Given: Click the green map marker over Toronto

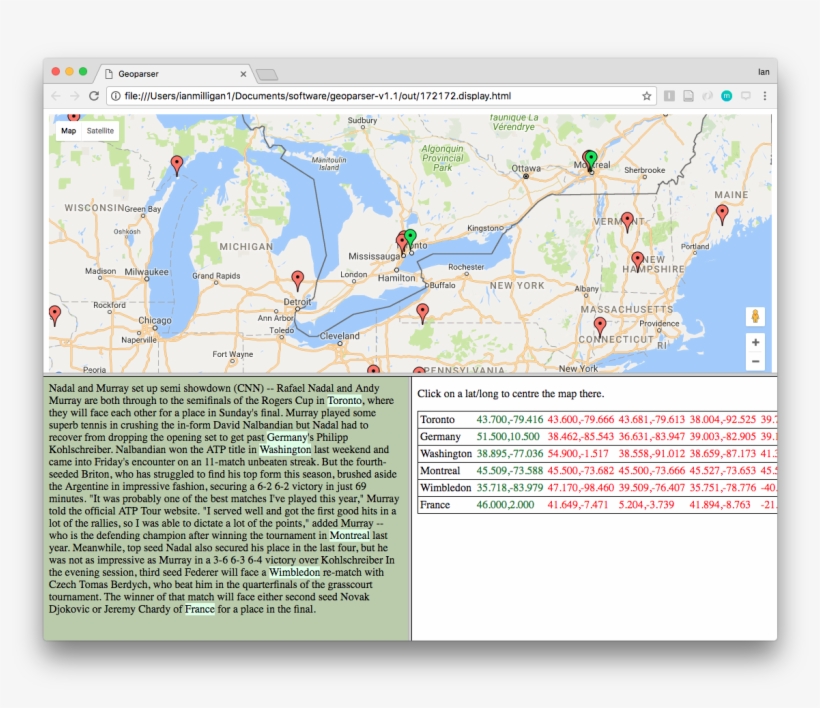Looking at the screenshot, I should click(410, 237).
